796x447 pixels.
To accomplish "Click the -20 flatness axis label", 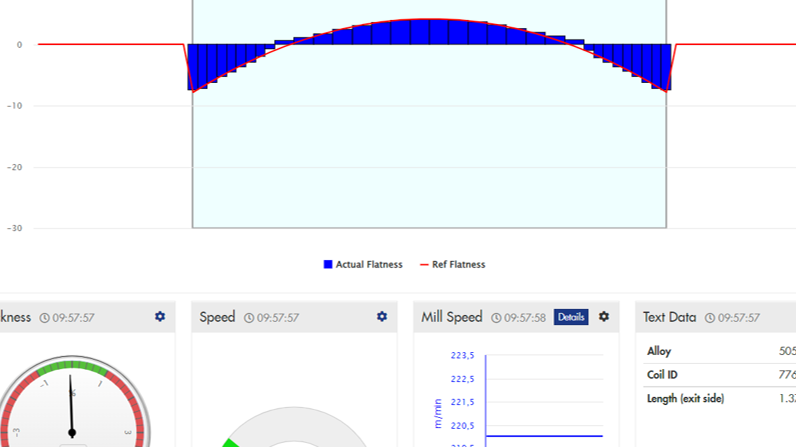I will [x=15, y=167].
